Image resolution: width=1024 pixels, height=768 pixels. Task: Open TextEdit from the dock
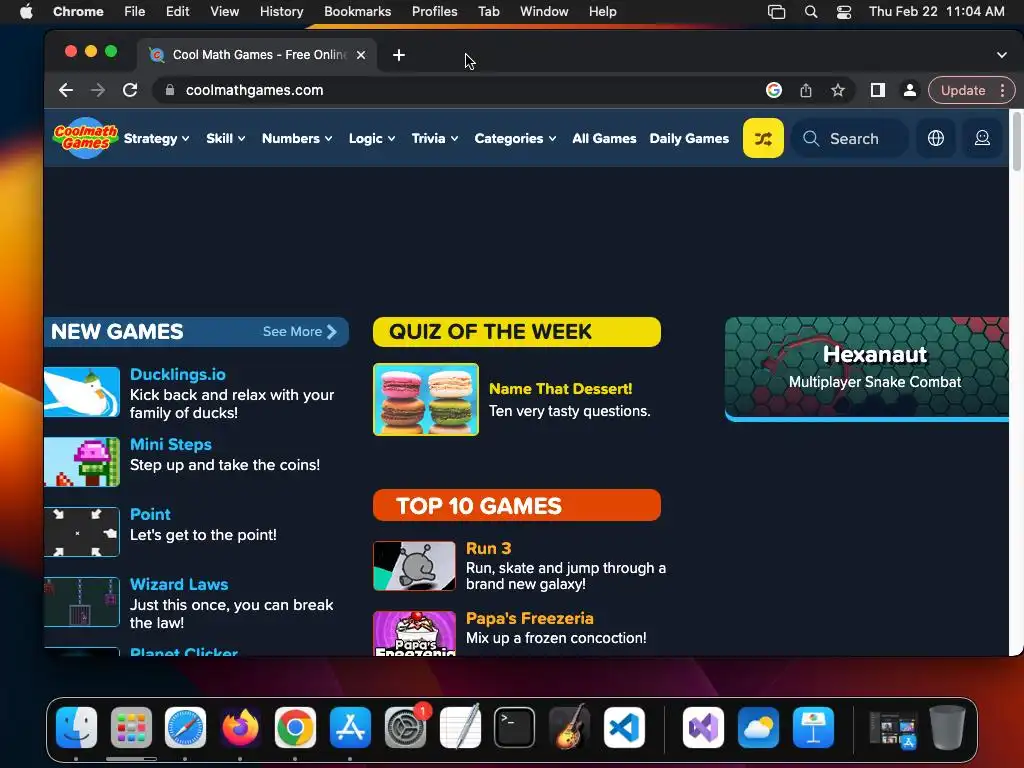(460, 728)
